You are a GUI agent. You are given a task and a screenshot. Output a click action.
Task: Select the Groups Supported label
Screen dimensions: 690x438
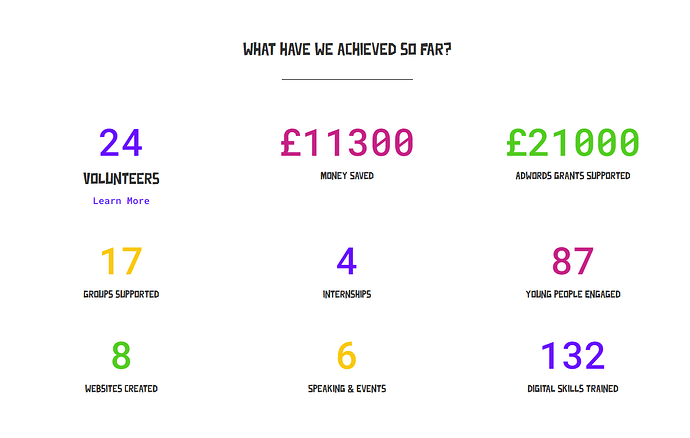[121, 294]
